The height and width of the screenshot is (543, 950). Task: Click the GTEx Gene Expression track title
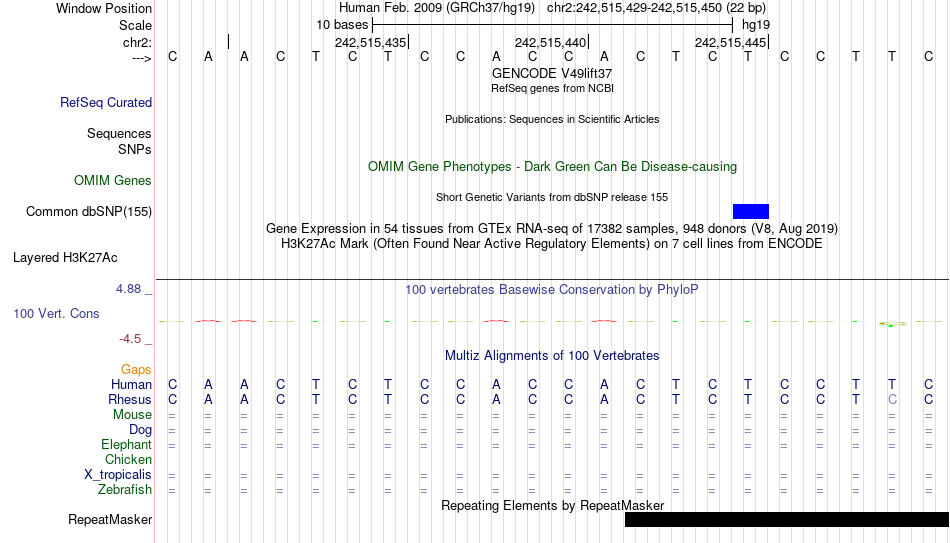(552, 228)
